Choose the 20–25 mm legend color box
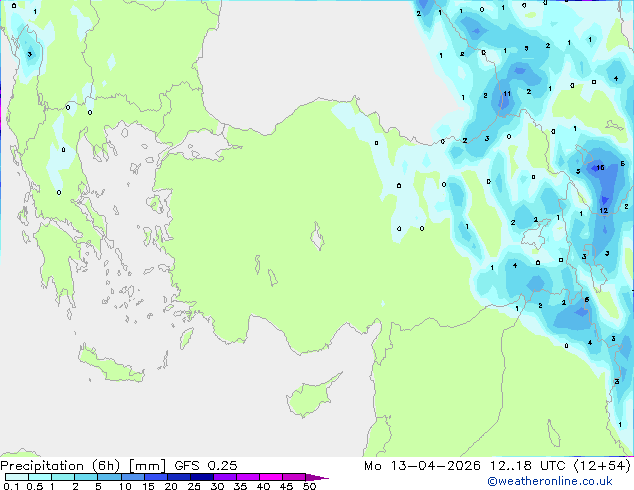 tap(179, 477)
